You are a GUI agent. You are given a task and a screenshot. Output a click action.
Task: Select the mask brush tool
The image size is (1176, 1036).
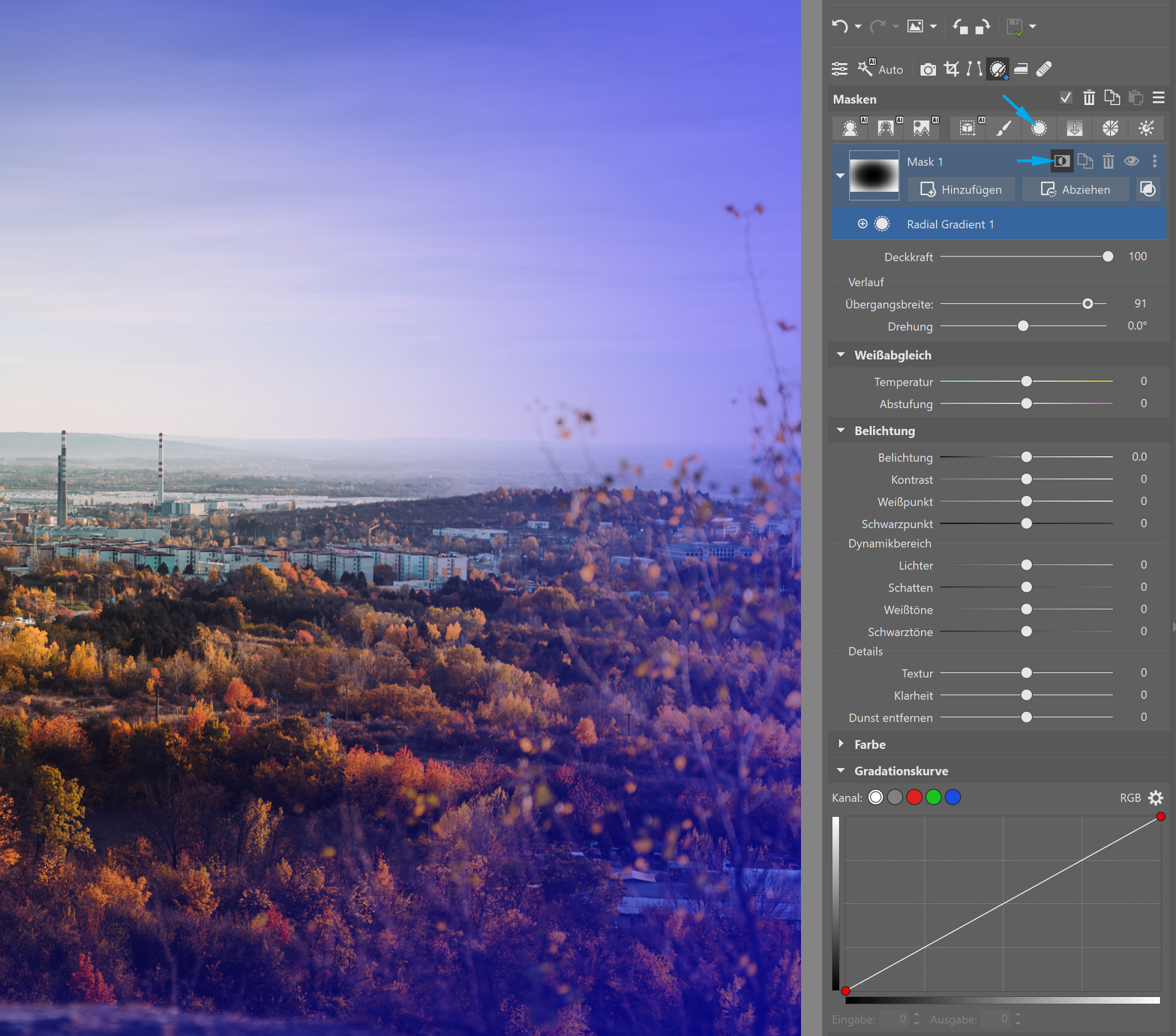1003,128
